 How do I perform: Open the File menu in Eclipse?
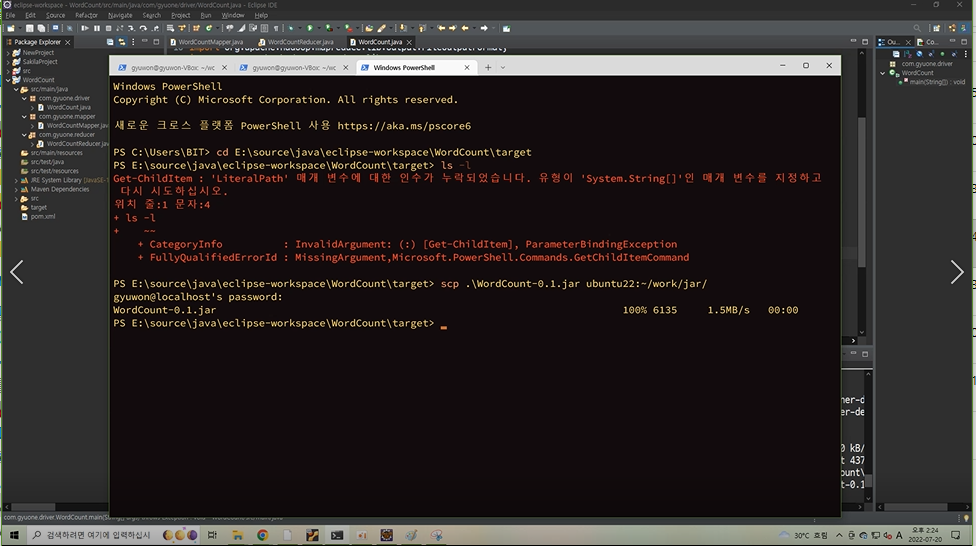pyautogui.click(x=11, y=15)
